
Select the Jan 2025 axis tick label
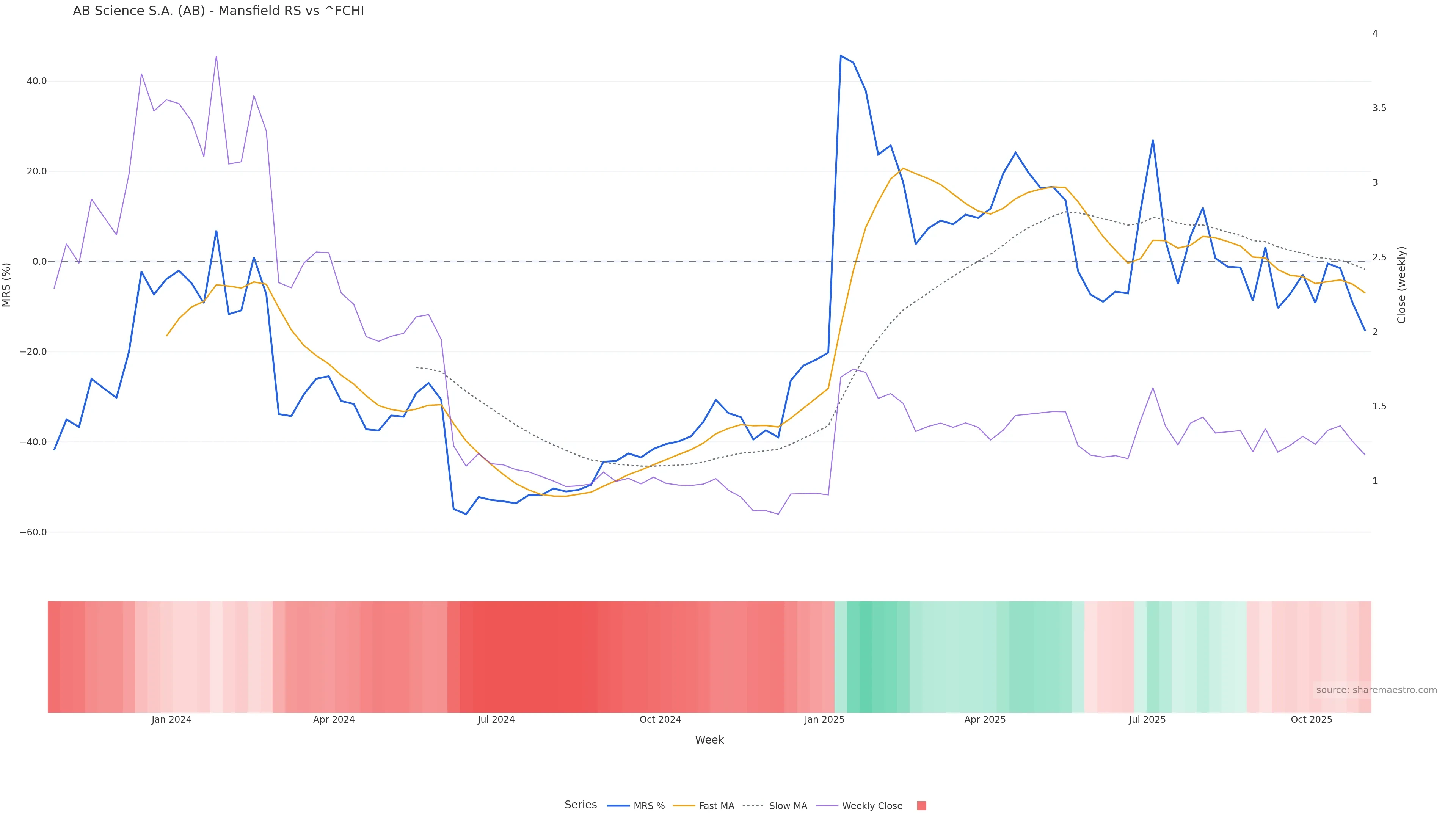pyautogui.click(x=824, y=720)
